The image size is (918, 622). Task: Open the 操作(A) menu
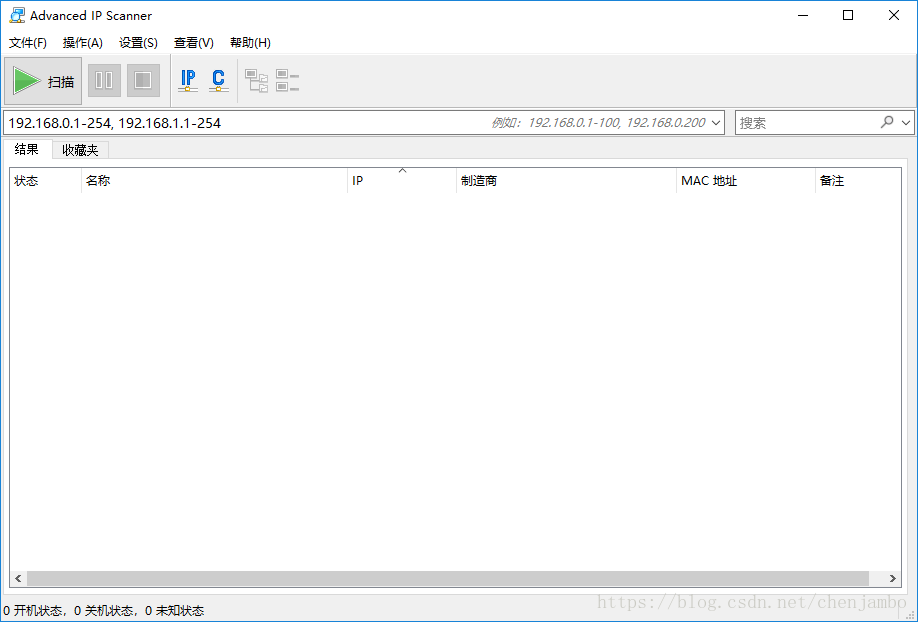[x=83, y=43]
